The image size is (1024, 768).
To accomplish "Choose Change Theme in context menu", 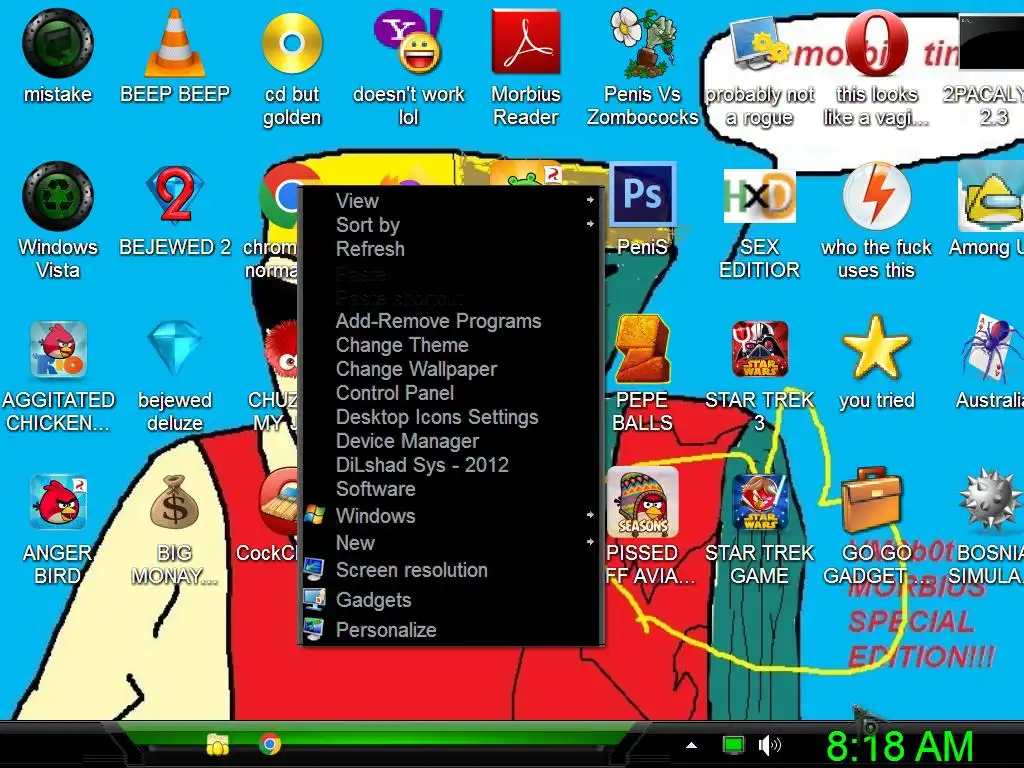I will pos(451,345).
